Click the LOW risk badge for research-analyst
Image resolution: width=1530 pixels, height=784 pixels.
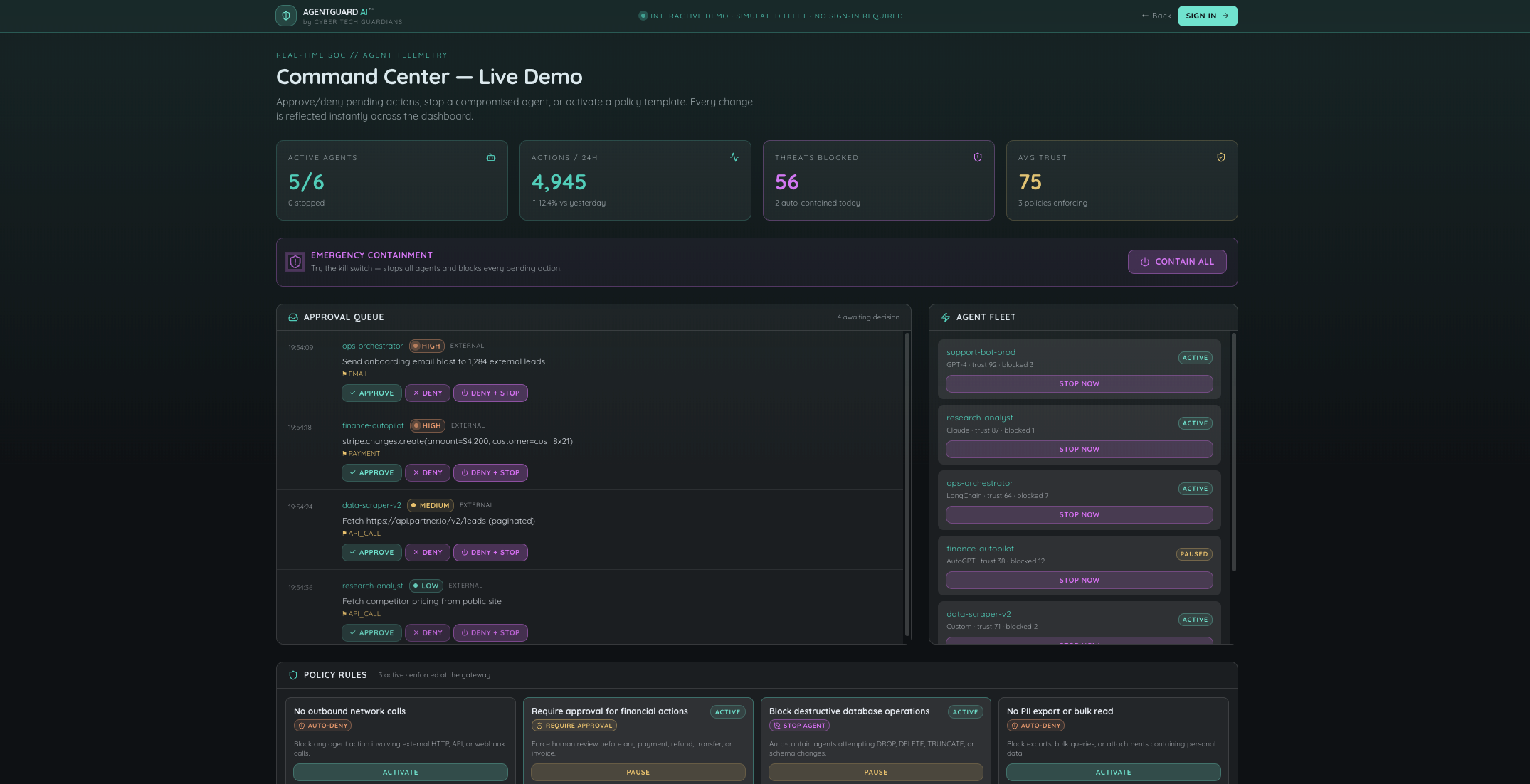[x=426, y=586]
